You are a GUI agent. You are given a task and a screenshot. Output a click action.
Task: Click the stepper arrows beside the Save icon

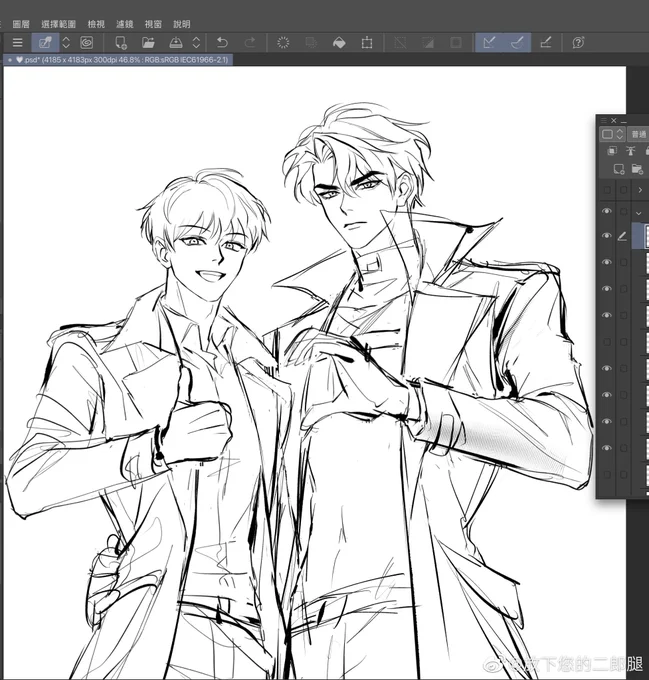pos(196,42)
